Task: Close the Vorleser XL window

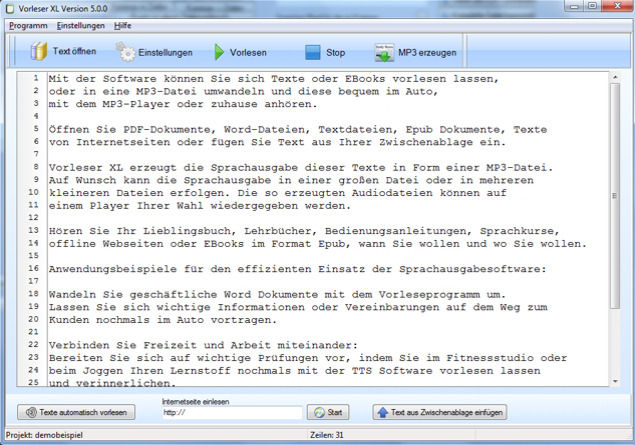Action: click(x=617, y=6)
